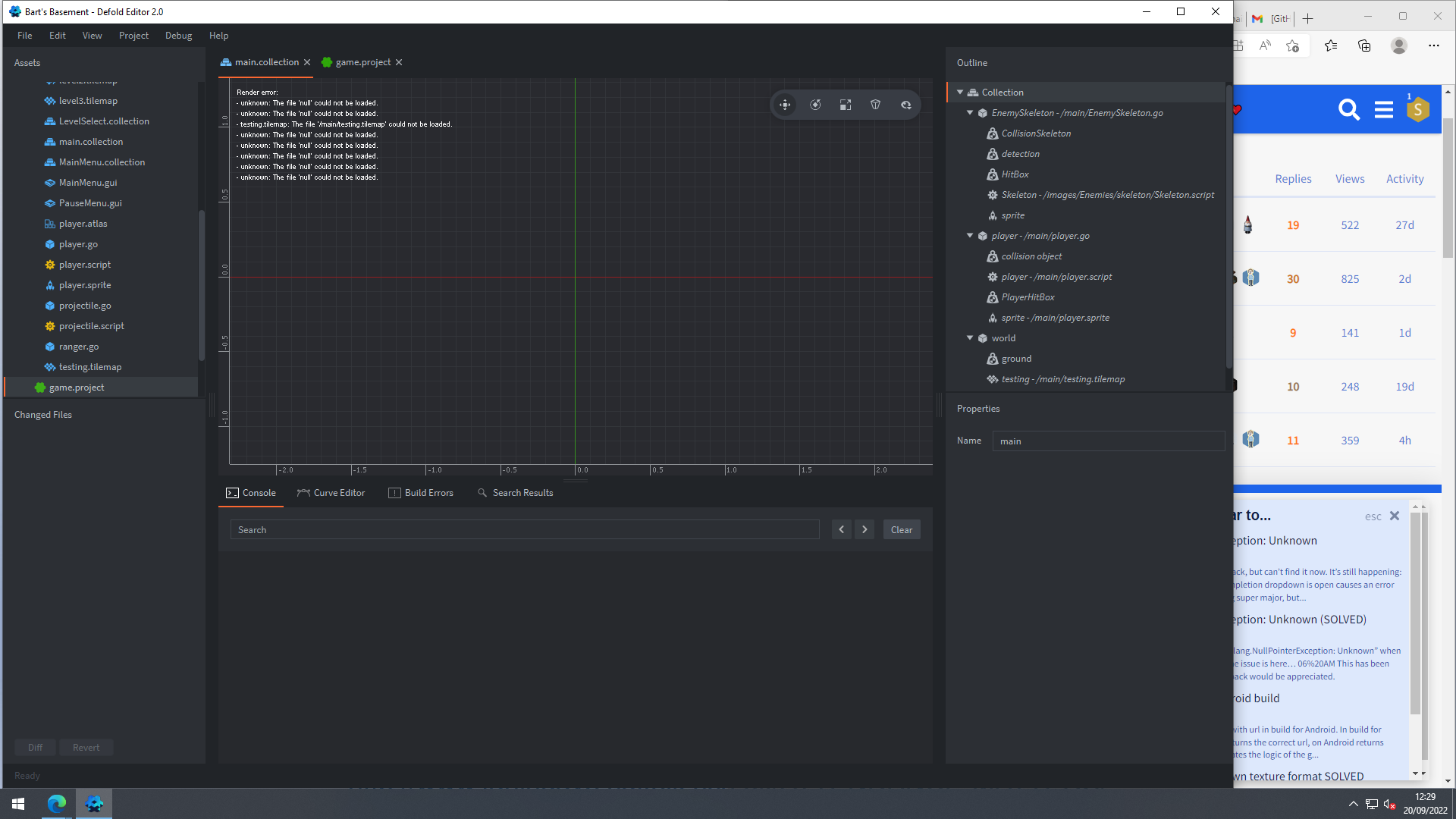This screenshot has height=819, width=1456.
Task: Select the move/translate tool icon
Action: pos(785,105)
